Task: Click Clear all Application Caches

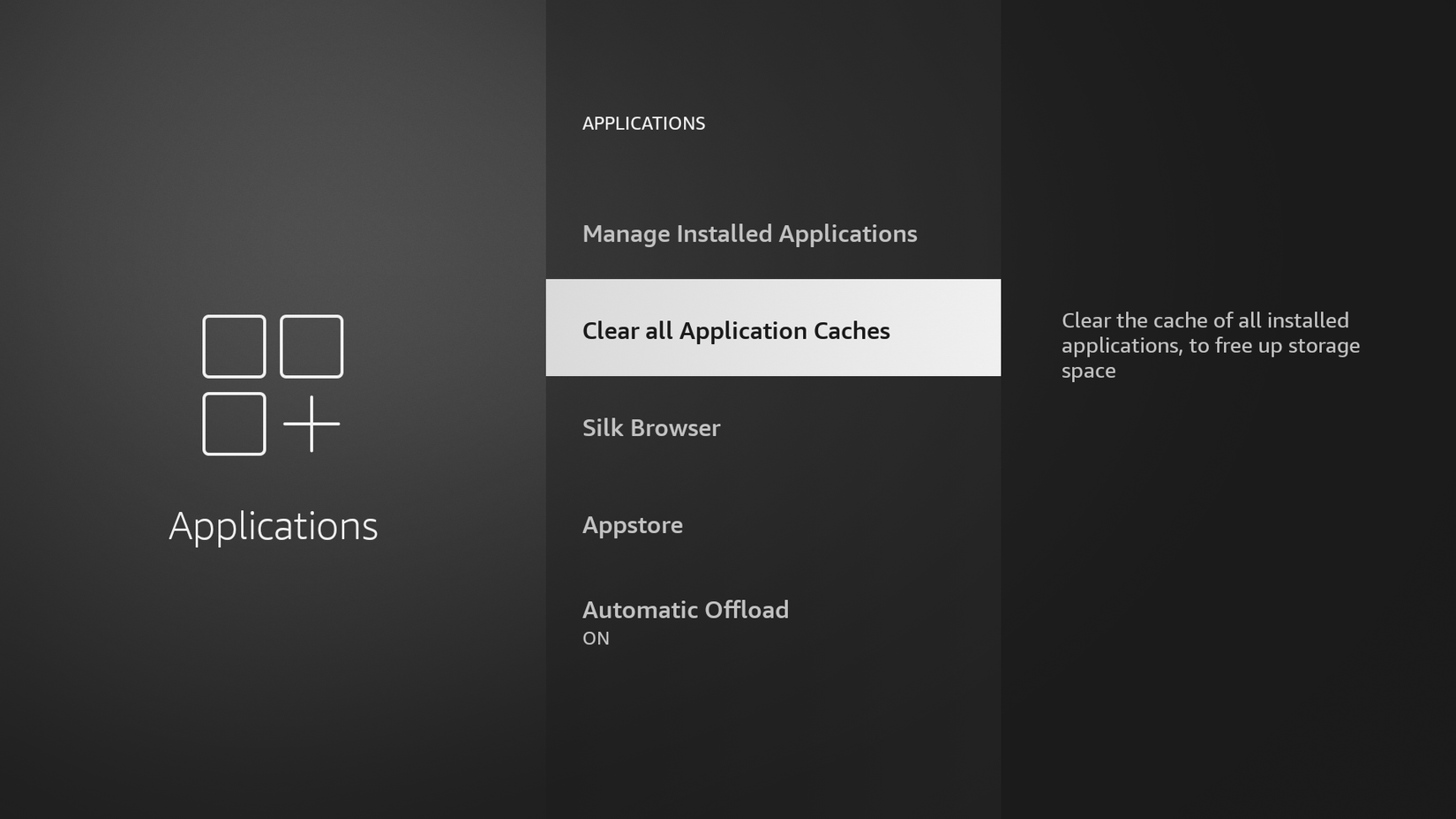Action: 736,330
